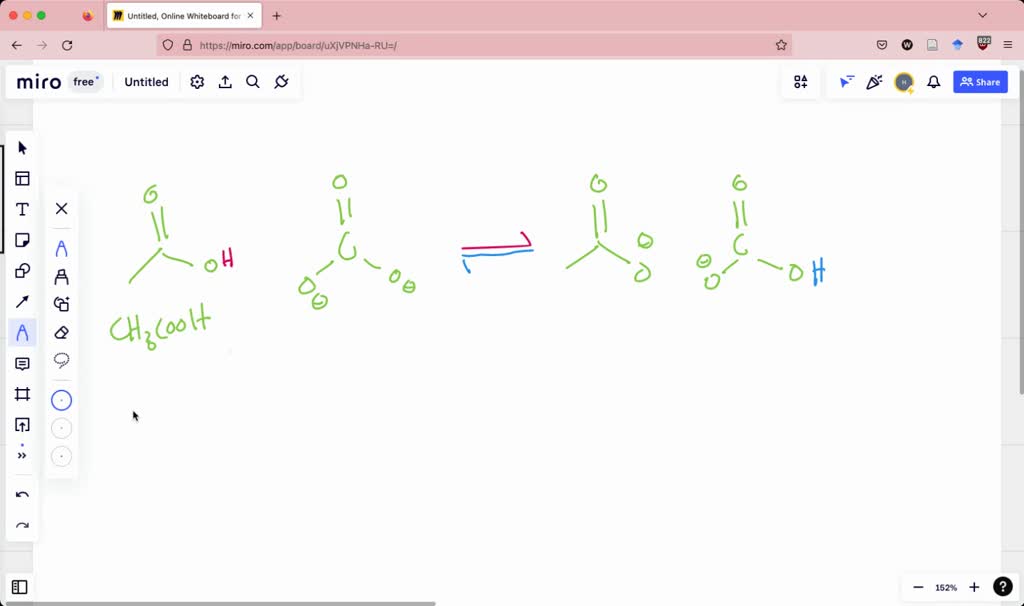1024x606 pixels.
Task: Open the help question mark
Action: [x=1002, y=586]
